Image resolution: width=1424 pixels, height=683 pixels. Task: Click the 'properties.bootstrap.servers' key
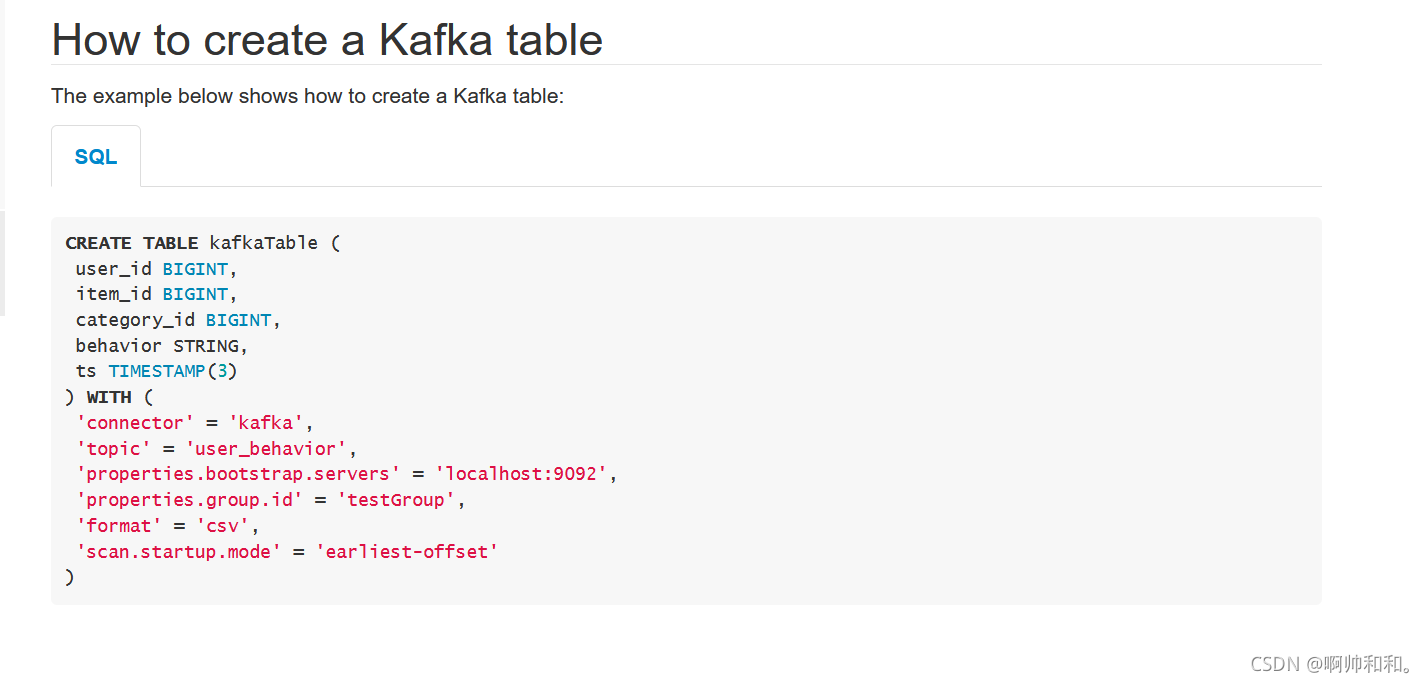click(x=238, y=474)
